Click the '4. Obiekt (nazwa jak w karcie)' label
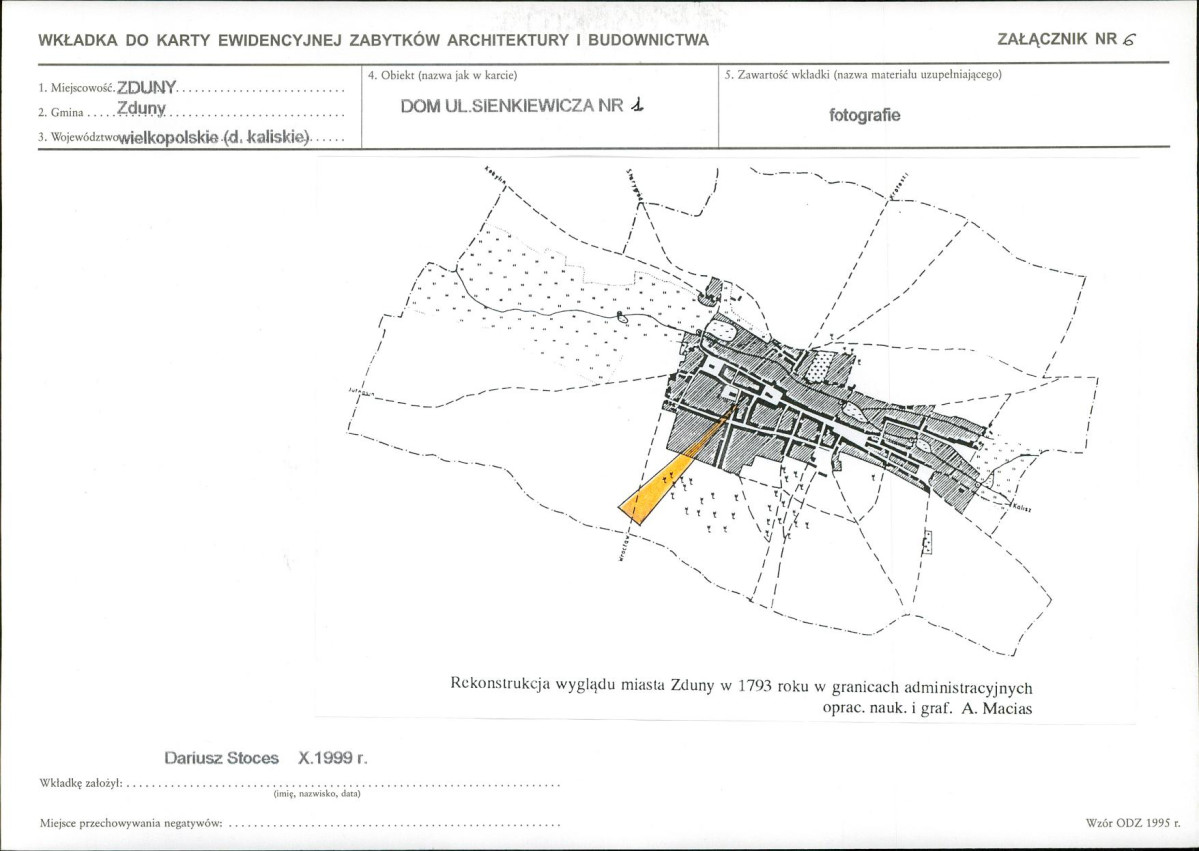1199x851 pixels. pos(443,76)
